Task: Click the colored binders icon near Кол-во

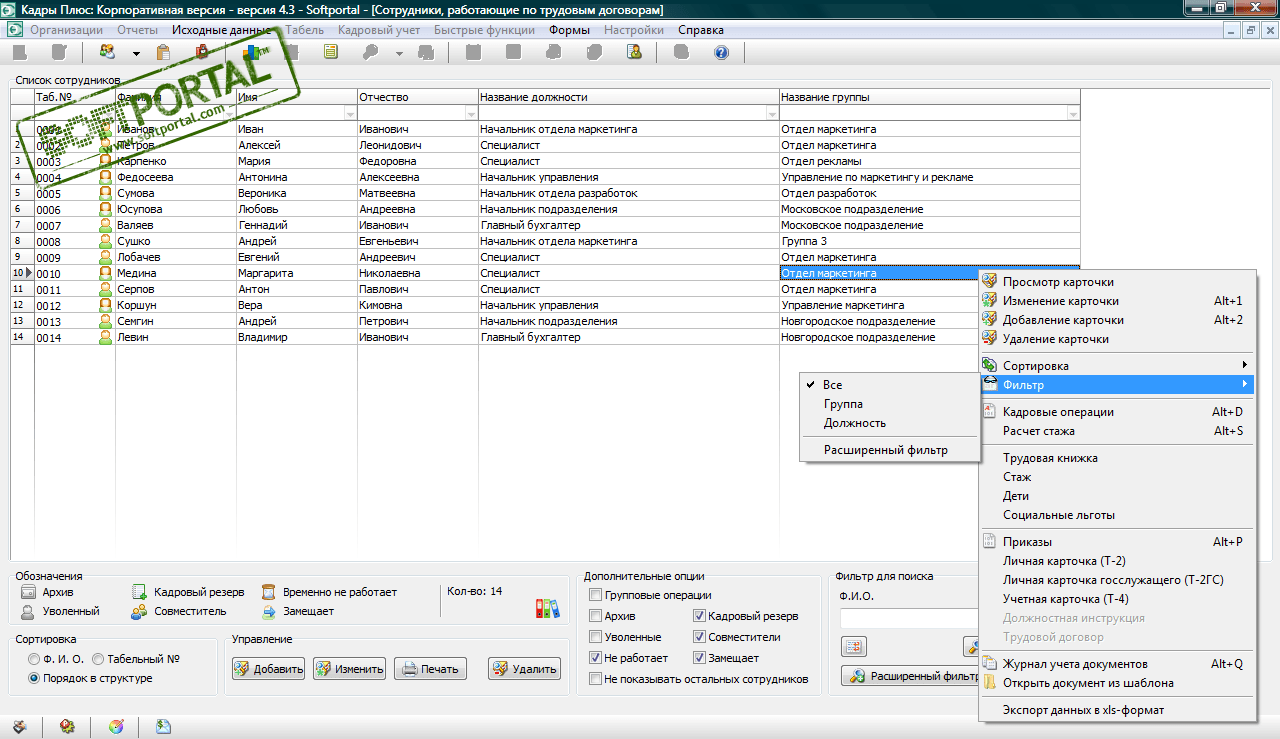Action: point(547,608)
